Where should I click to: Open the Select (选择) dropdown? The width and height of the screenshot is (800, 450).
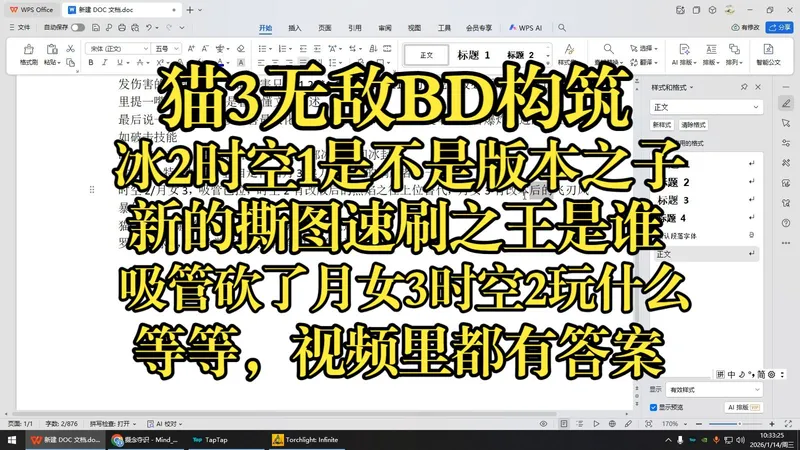(644, 48)
